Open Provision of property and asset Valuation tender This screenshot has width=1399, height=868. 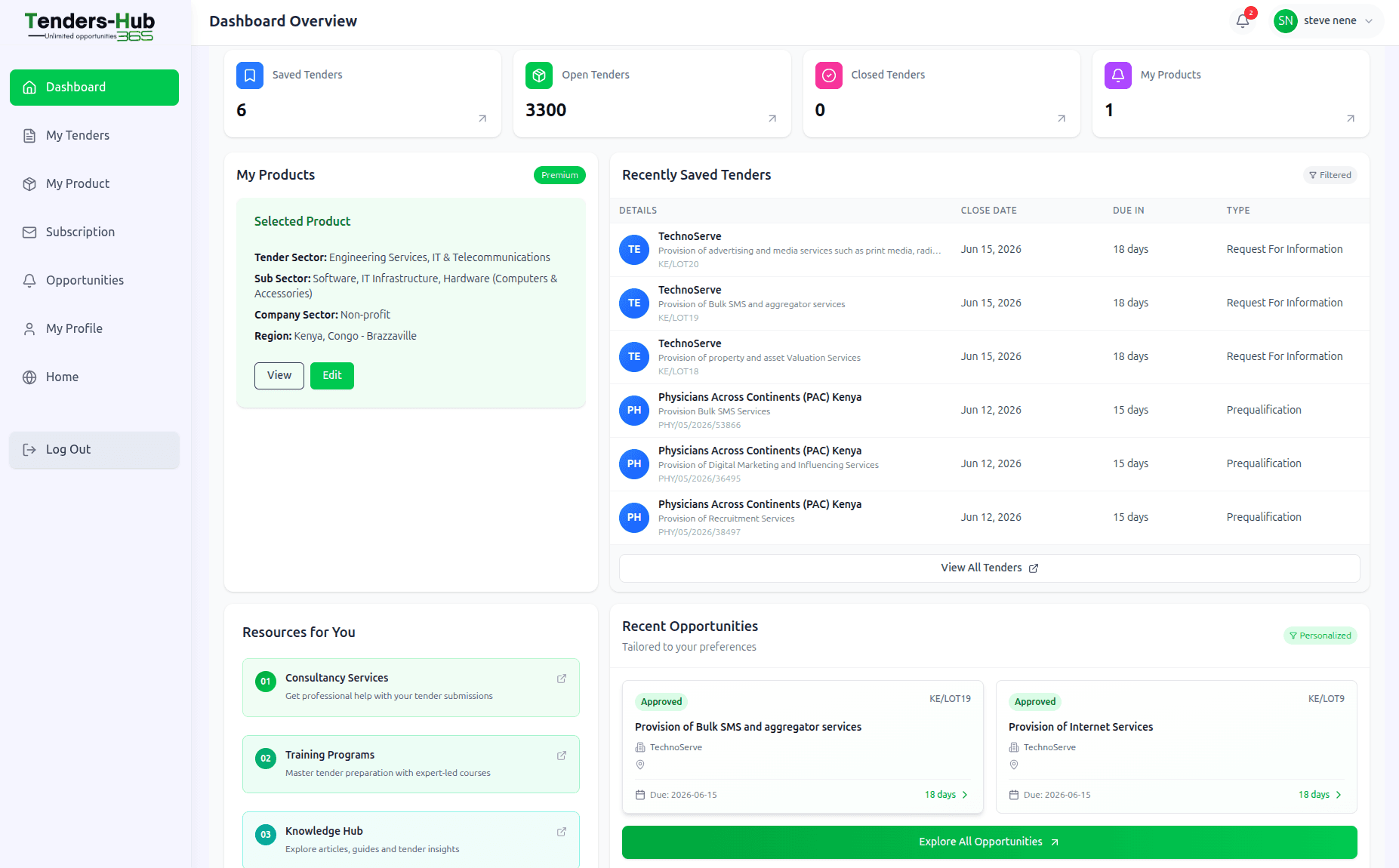990,357
